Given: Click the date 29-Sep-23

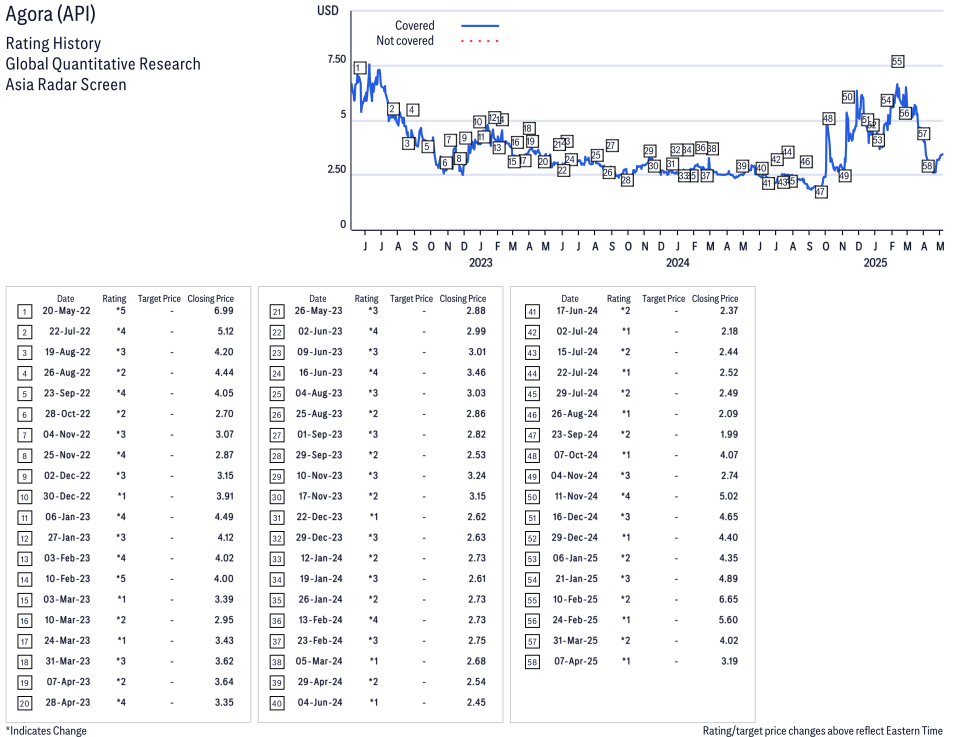Looking at the screenshot, I should (319, 455).
